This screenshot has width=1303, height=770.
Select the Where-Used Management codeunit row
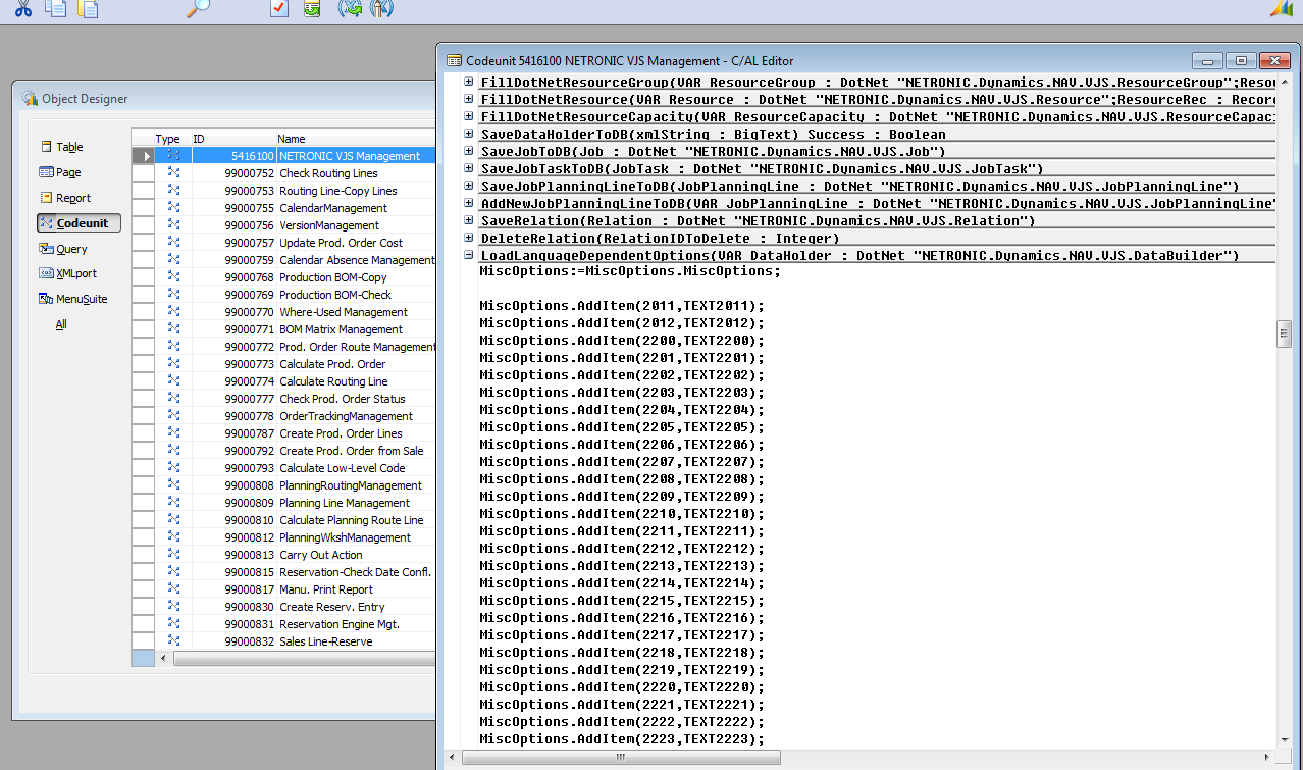(x=284, y=312)
